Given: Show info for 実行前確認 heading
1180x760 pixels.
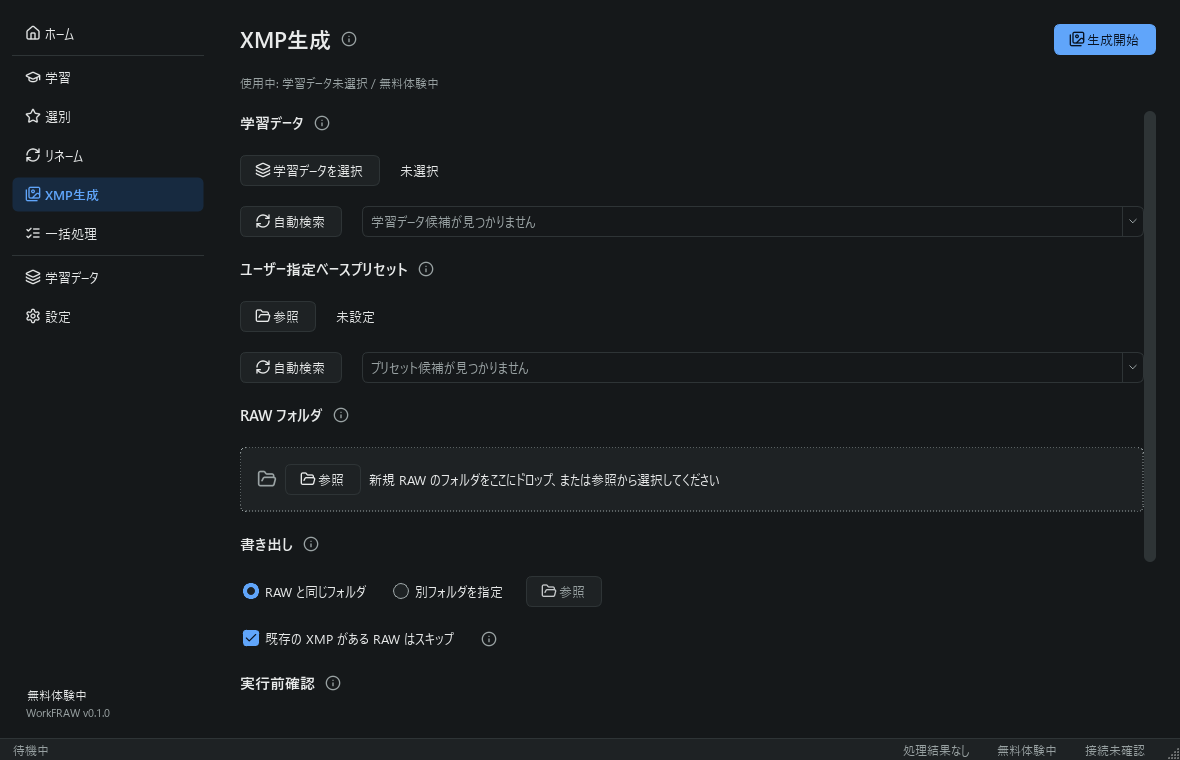Looking at the screenshot, I should tap(333, 683).
